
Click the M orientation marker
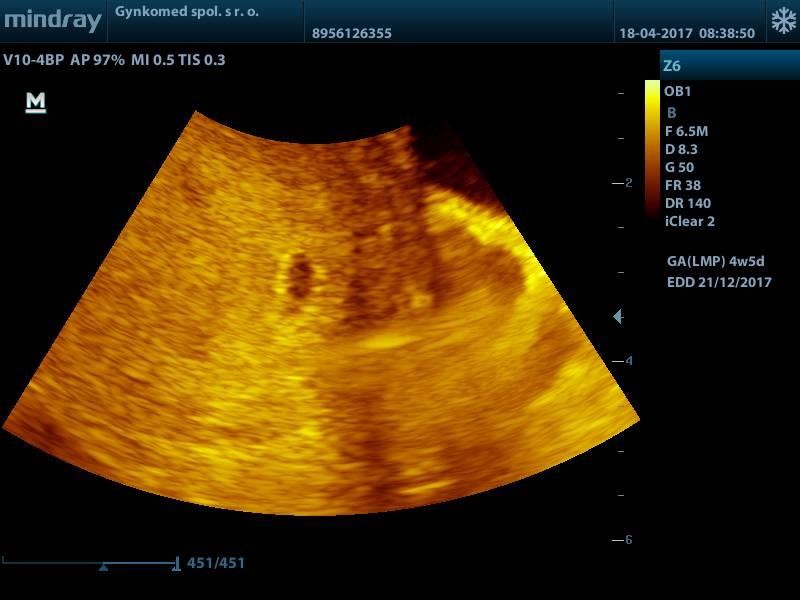point(36,102)
